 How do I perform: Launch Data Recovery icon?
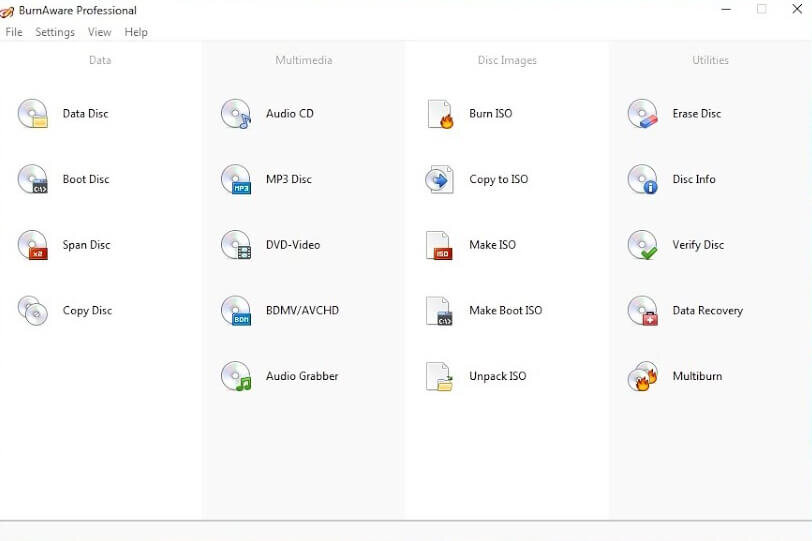pos(643,311)
